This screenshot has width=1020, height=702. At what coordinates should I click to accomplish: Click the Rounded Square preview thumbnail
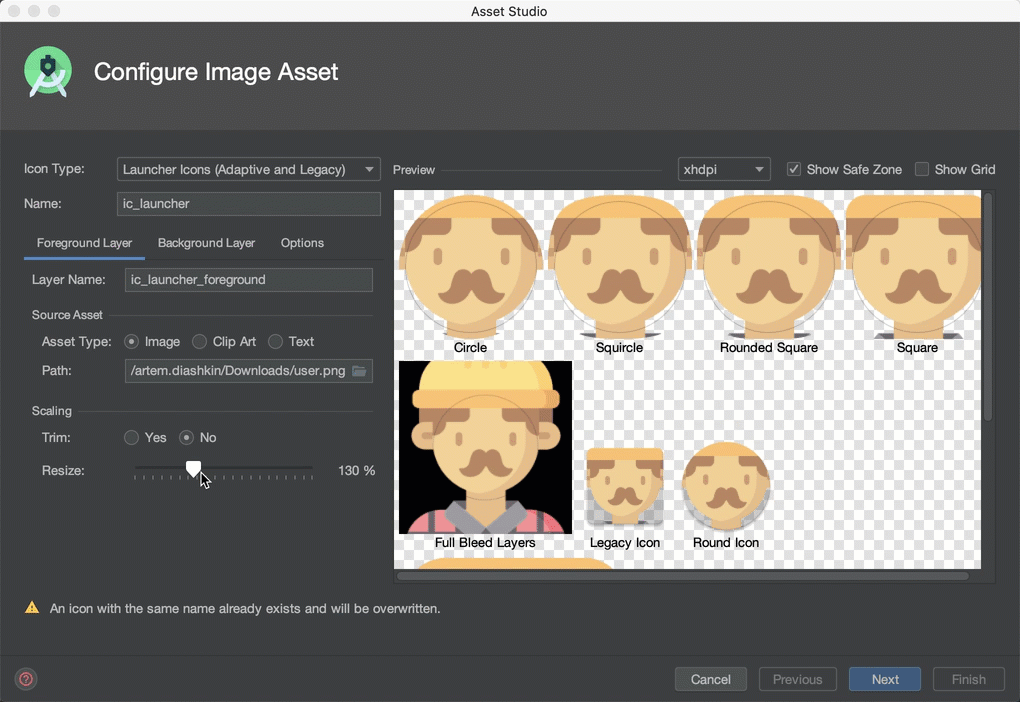(x=768, y=267)
